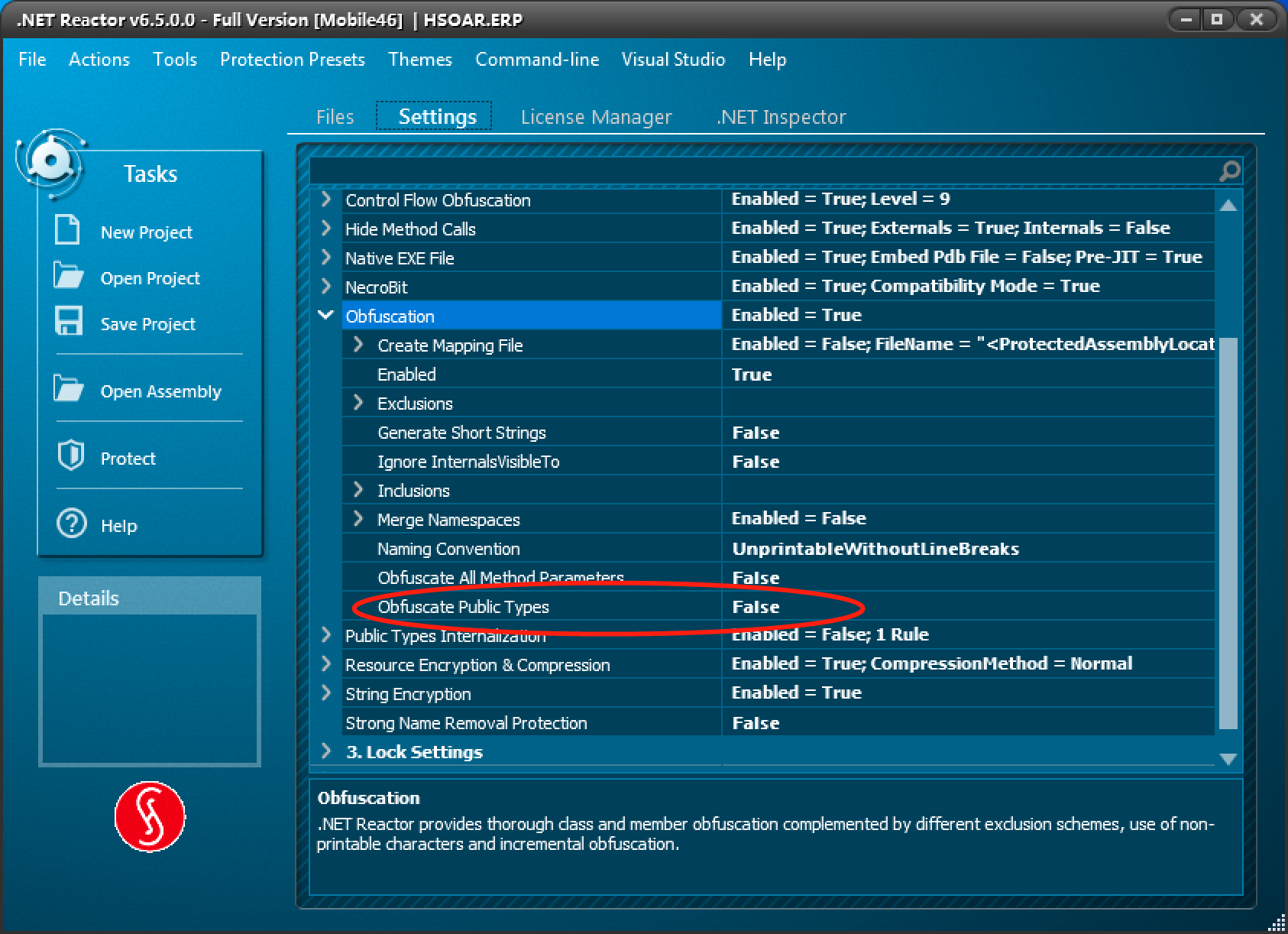Expand Public Types Internalization row
Screen dimensions: 1288x934
[326, 635]
